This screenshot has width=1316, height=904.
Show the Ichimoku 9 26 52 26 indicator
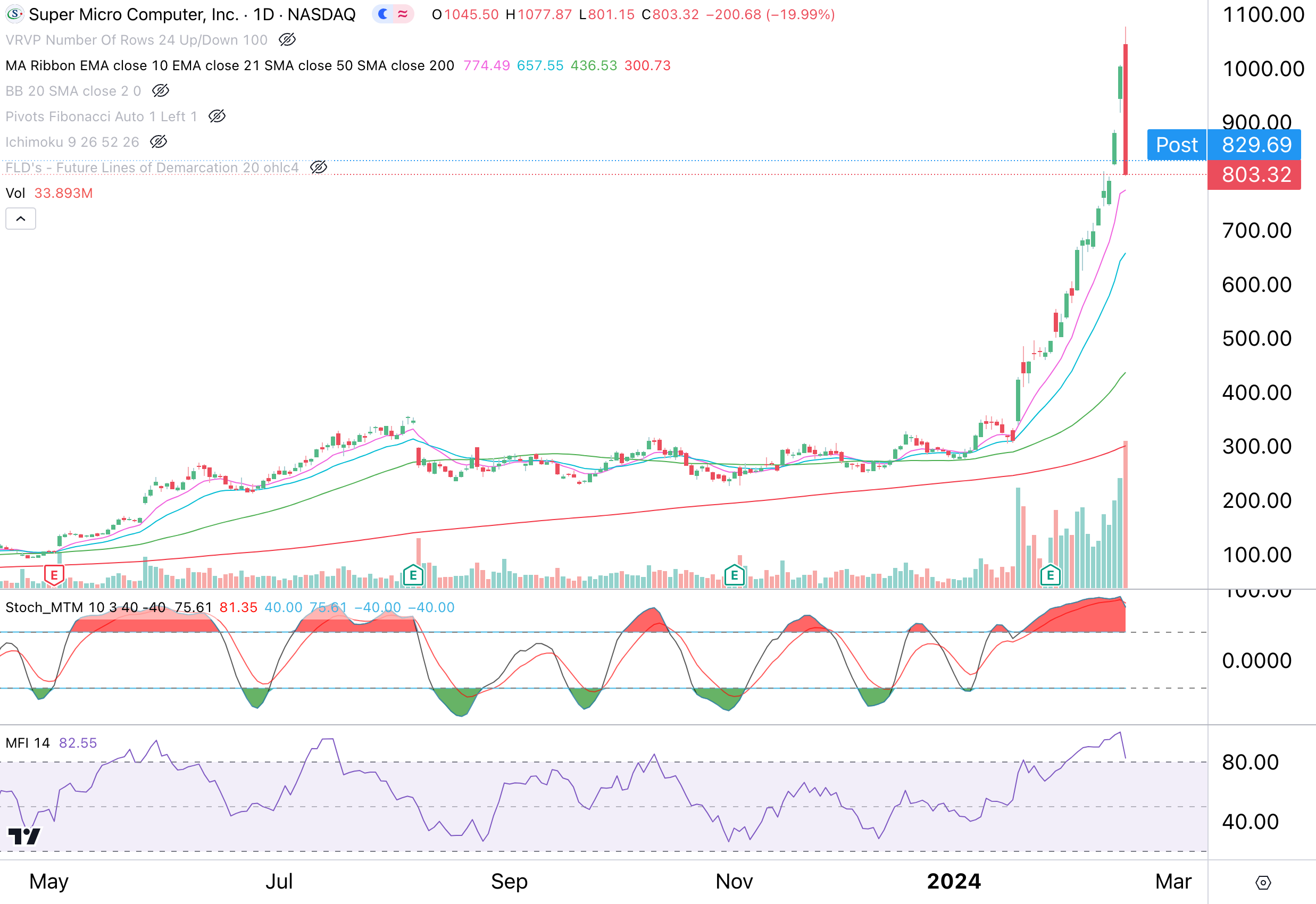pos(159,141)
